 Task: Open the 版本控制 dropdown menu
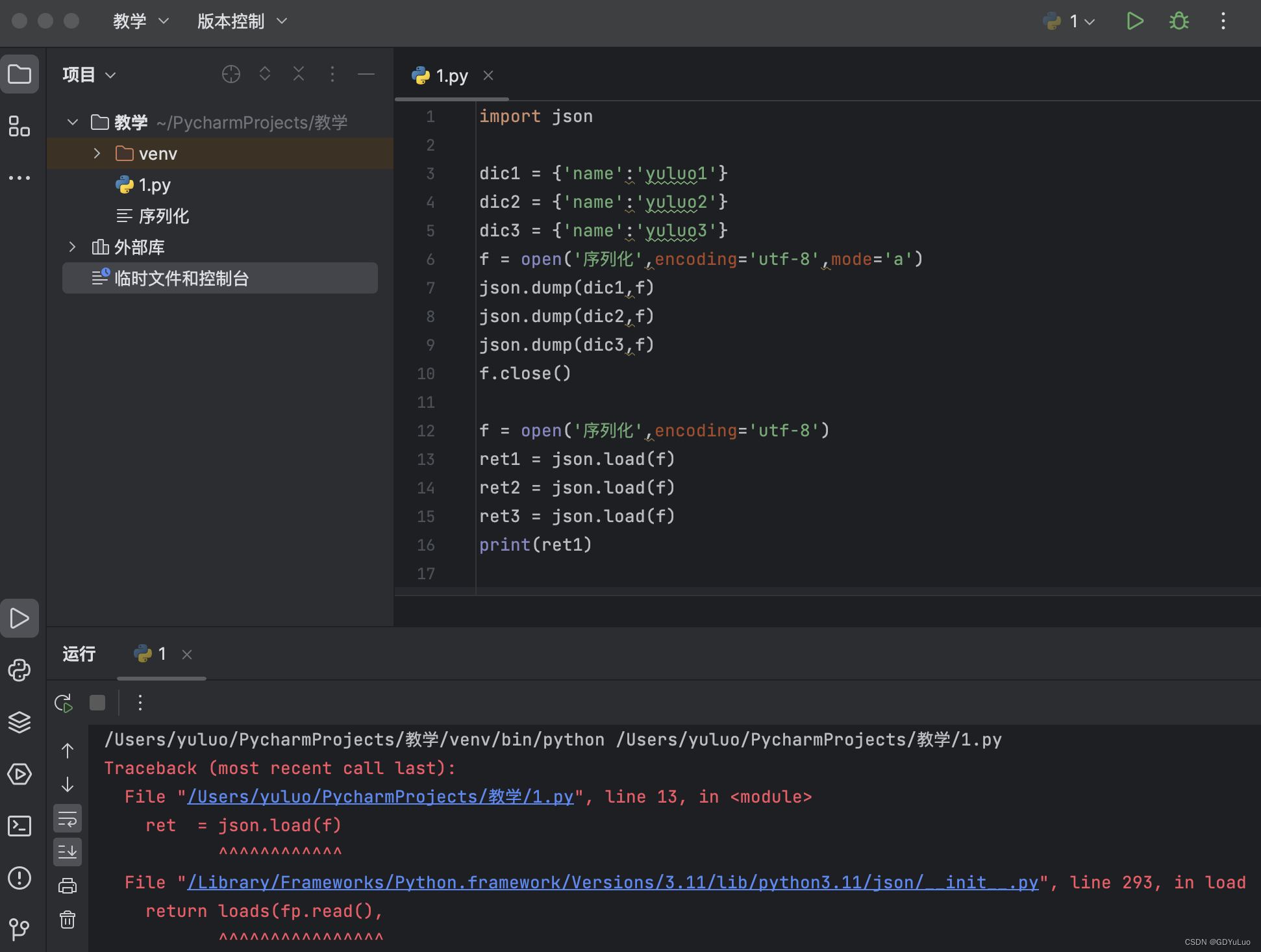pyautogui.click(x=242, y=21)
